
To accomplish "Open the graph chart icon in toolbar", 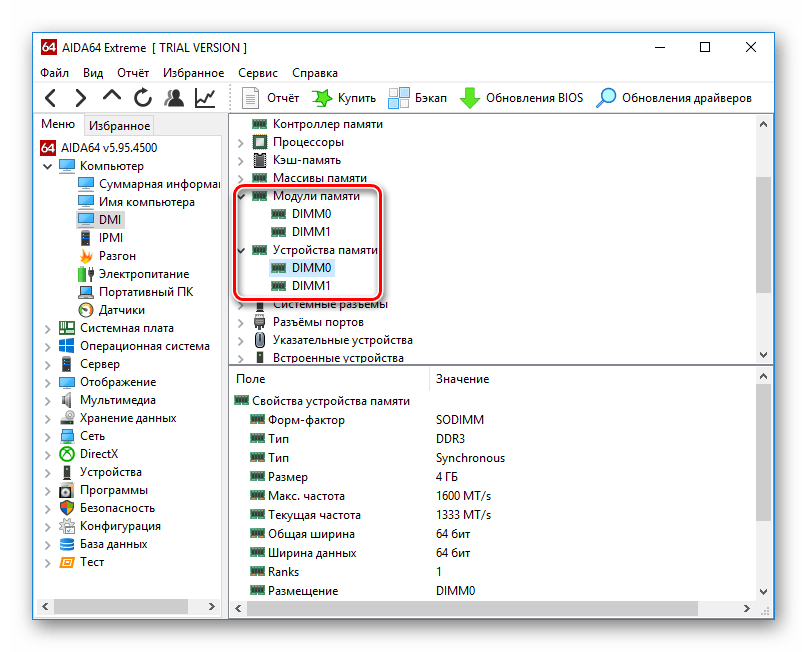I will tap(205, 98).
